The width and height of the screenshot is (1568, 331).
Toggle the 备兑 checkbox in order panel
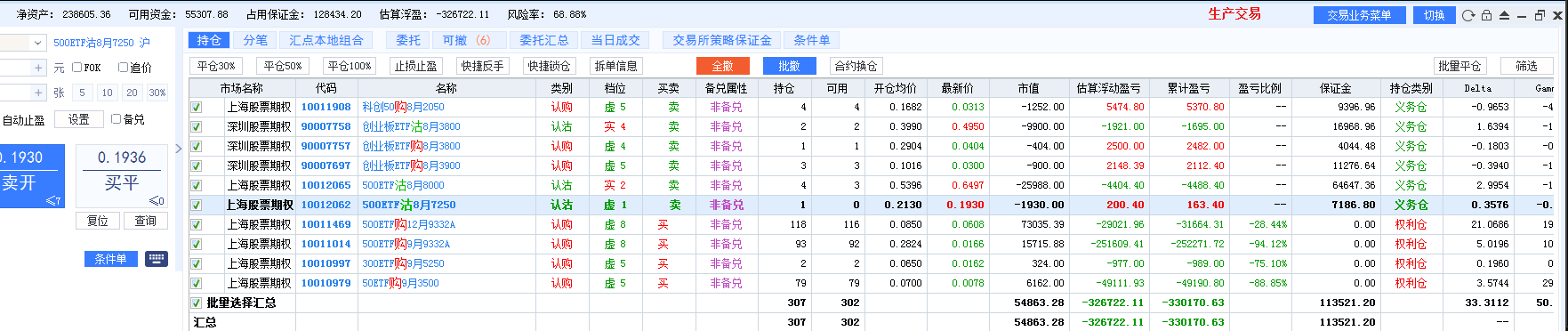pos(116,118)
